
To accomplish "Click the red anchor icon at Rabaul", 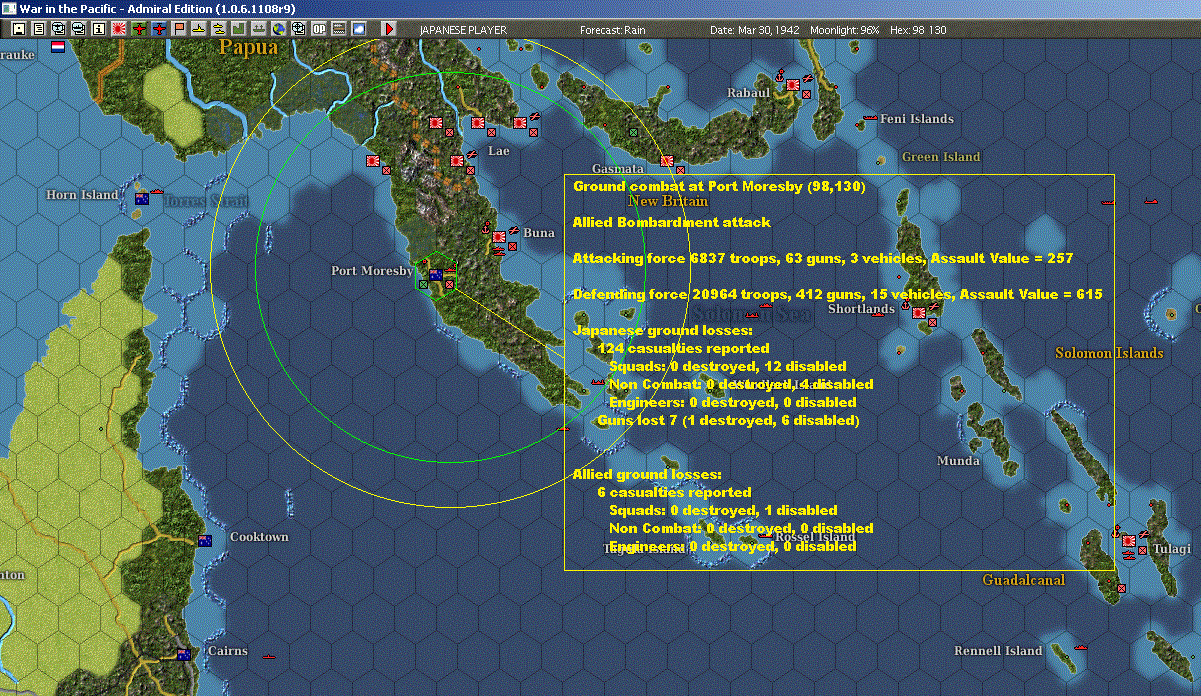I will tap(778, 75).
